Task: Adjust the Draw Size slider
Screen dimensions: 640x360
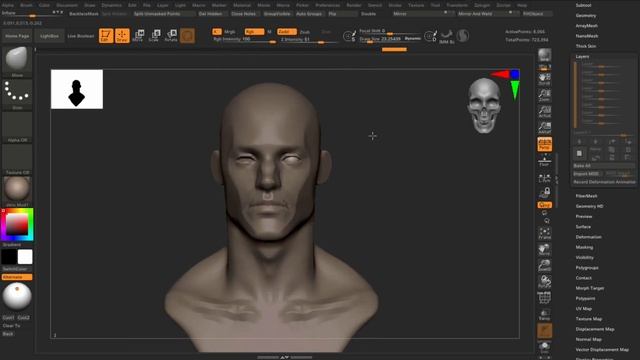Action: coord(390,39)
